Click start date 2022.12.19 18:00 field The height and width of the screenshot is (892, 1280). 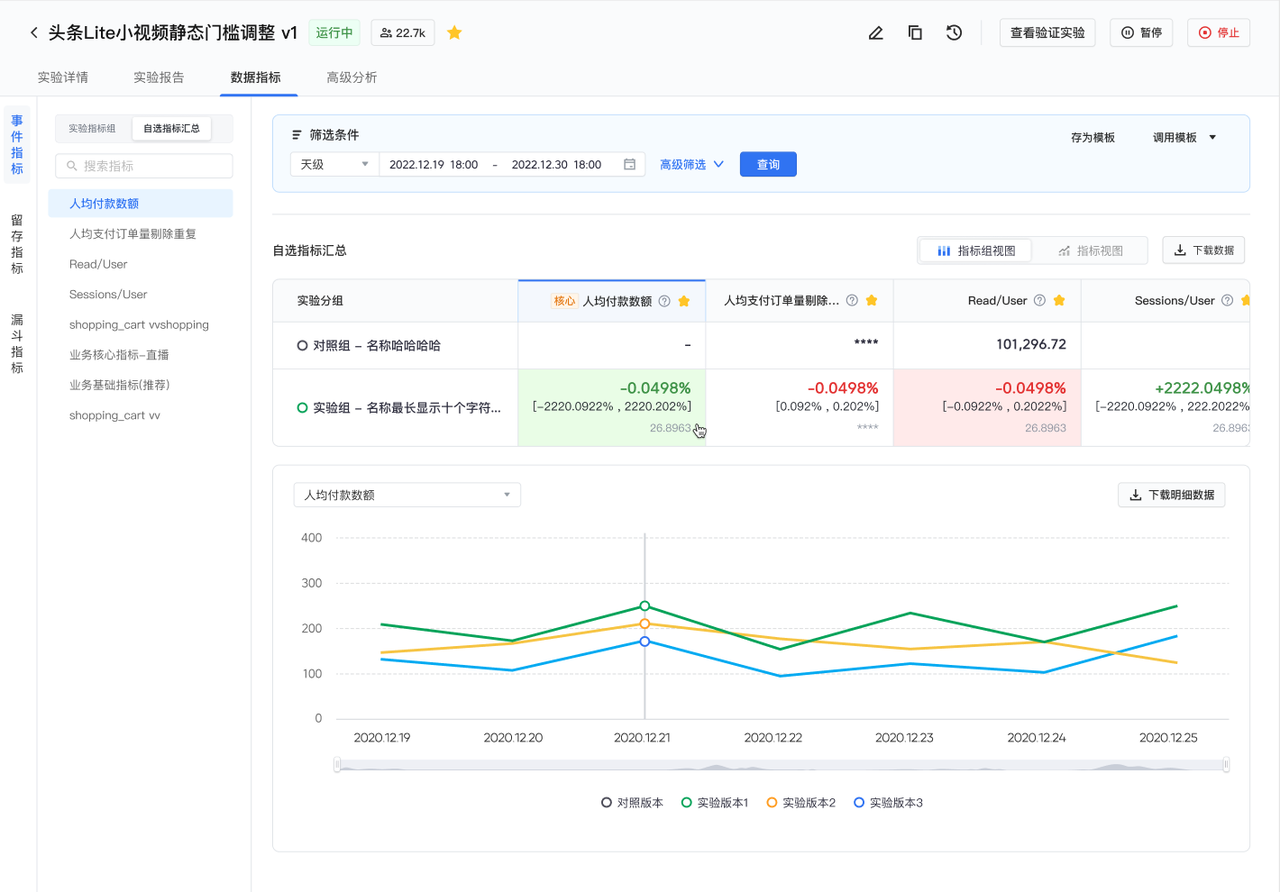point(434,164)
